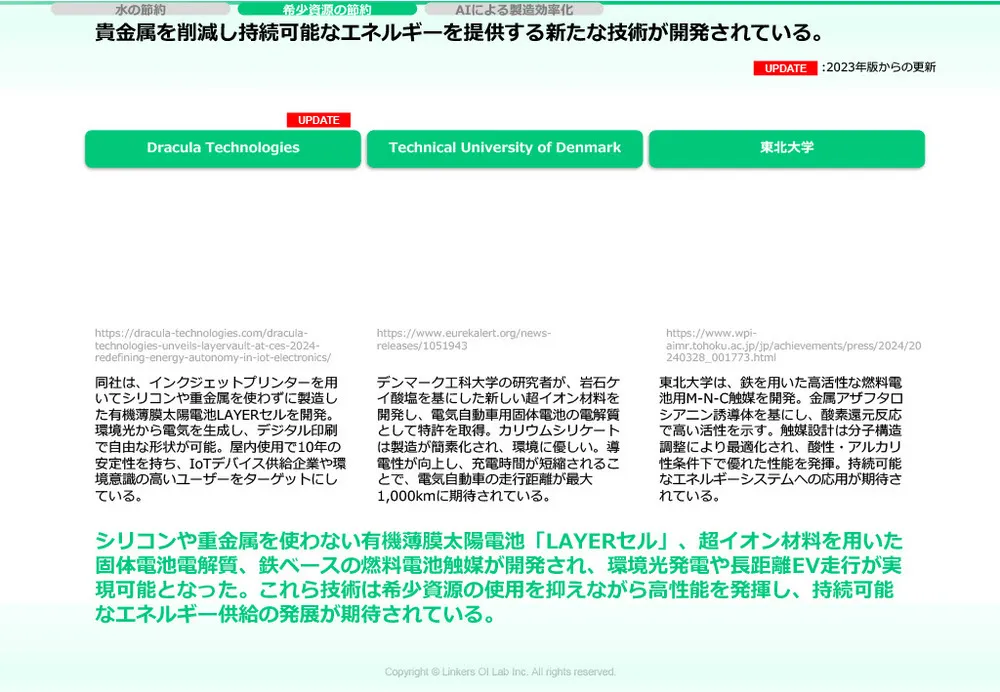Click the 2023年版からの更新 legend text
This screenshot has height=692, width=1000.
coord(880,68)
